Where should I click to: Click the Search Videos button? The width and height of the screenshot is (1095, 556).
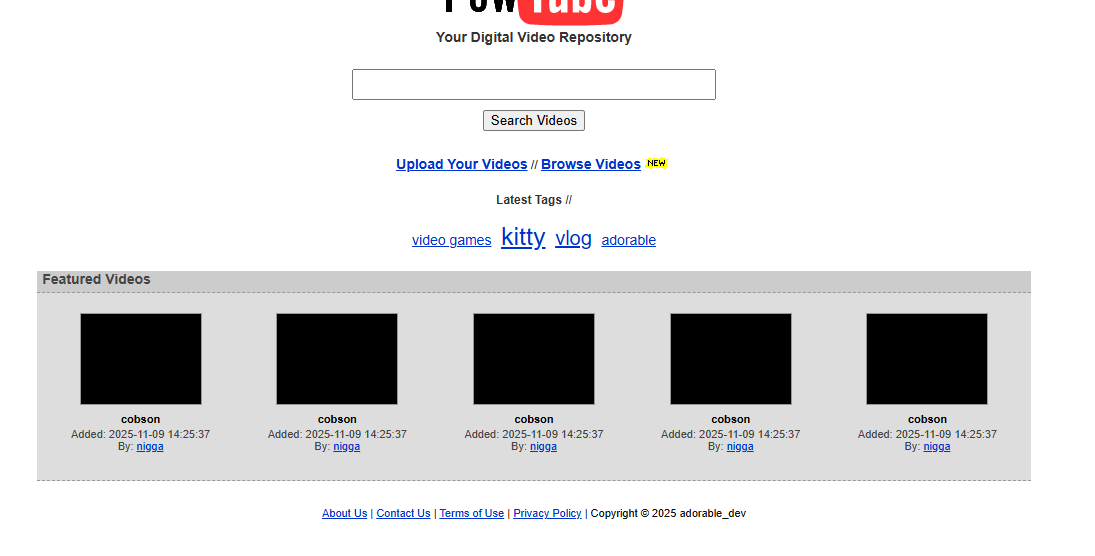pos(534,121)
